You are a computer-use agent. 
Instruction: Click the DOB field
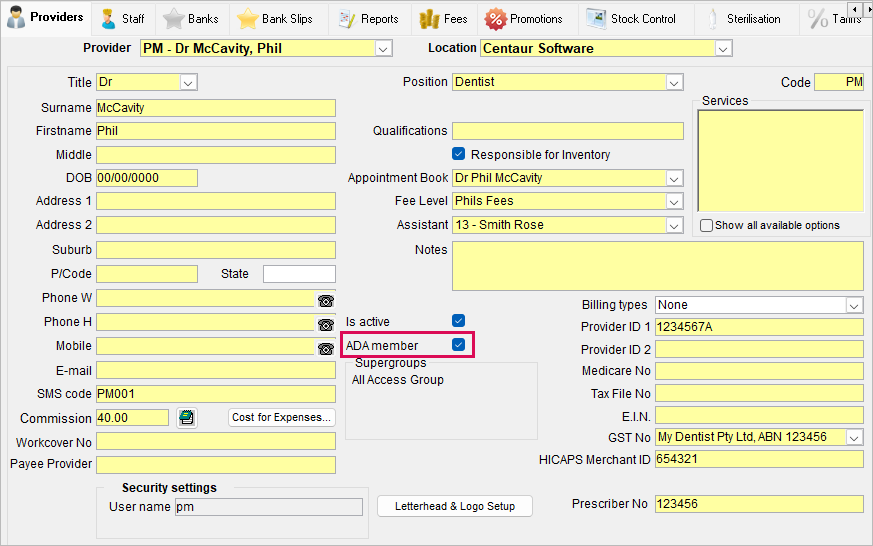[147, 178]
